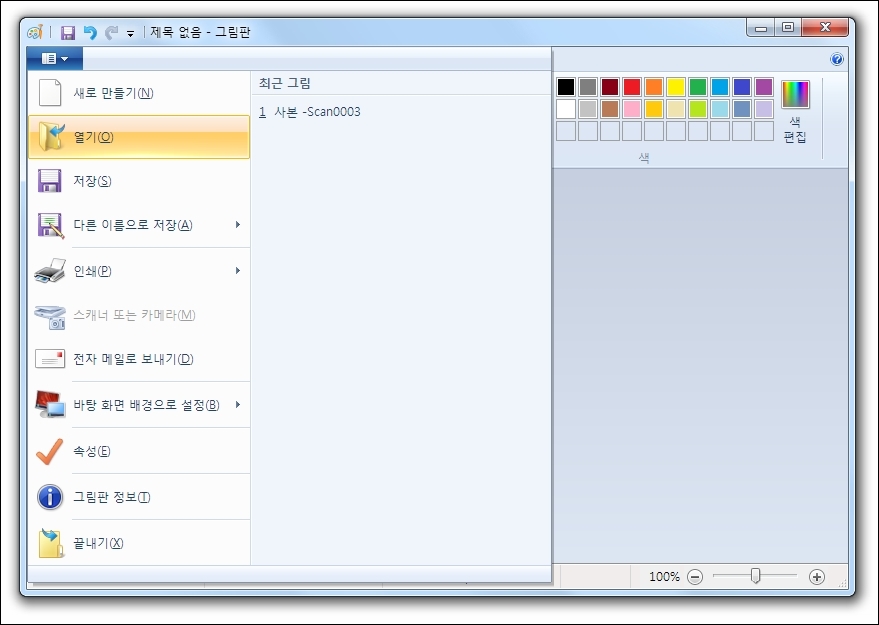Pick the pink color swatch
This screenshot has height=625, width=879.
coord(632,109)
